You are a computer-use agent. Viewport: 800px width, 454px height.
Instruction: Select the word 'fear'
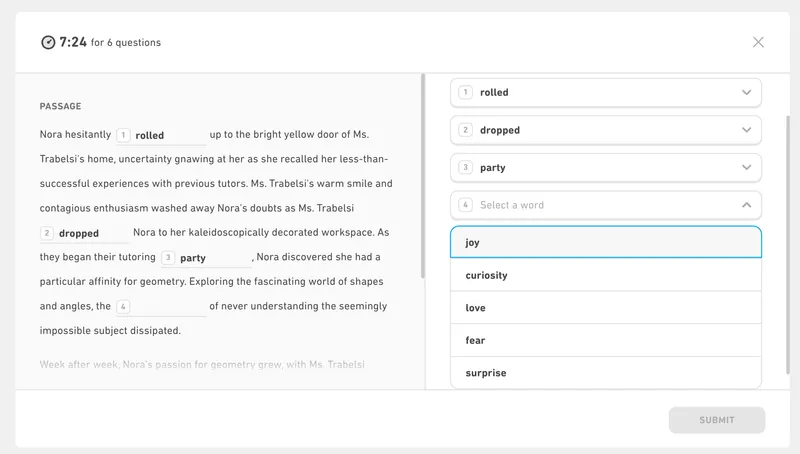[x=605, y=340]
